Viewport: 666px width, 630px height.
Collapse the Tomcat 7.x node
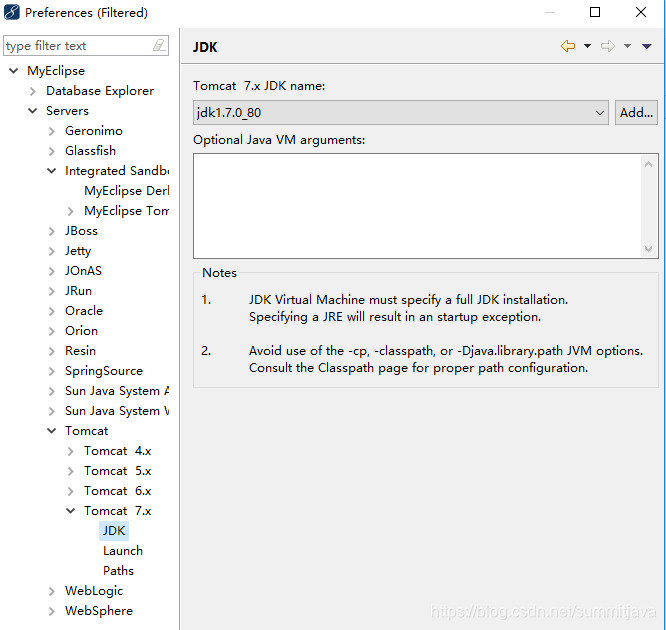(71, 511)
